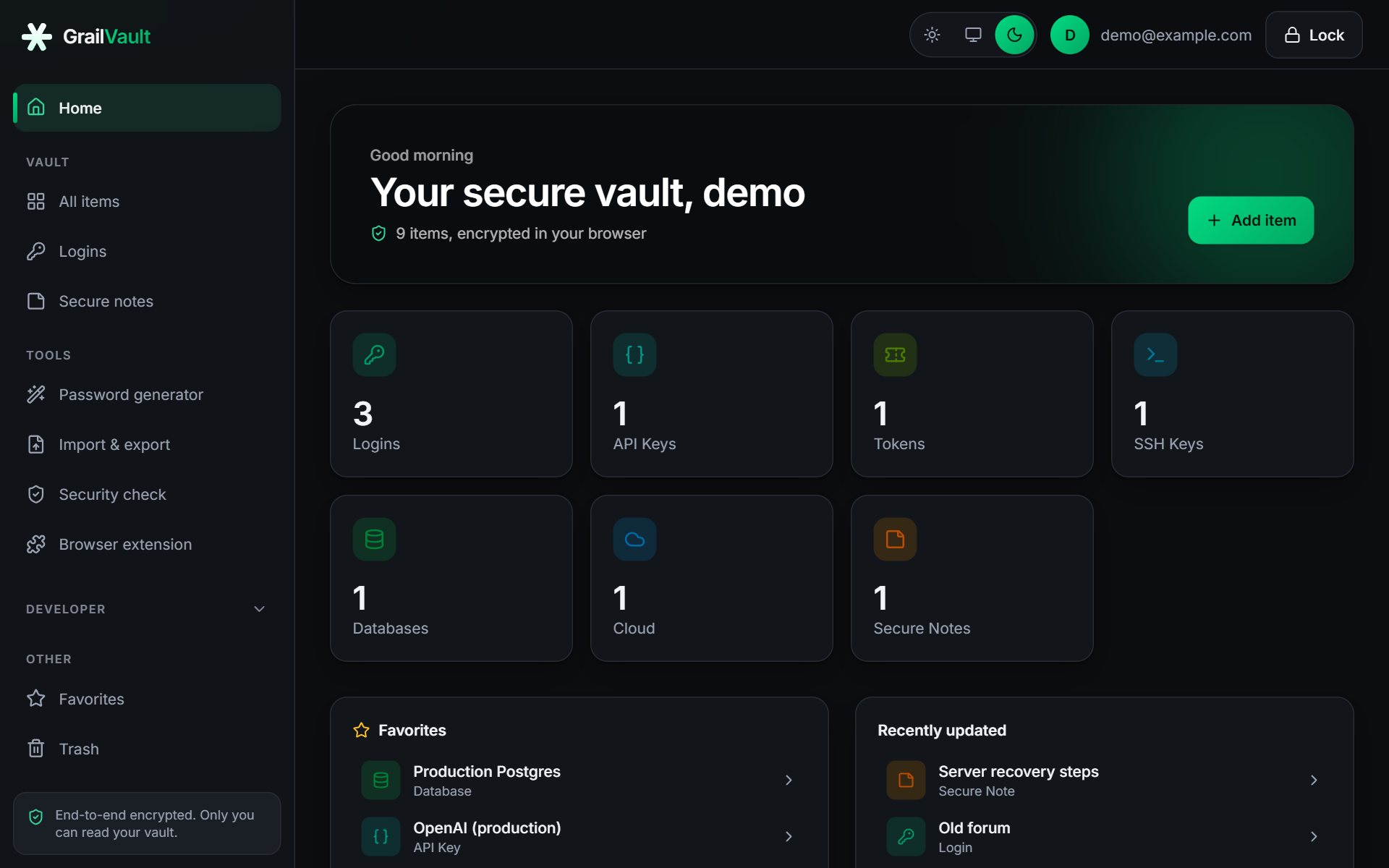The height and width of the screenshot is (868, 1389).
Task: Open the Databases cylinder icon card
Action: pyautogui.click(x=374, y=539)
